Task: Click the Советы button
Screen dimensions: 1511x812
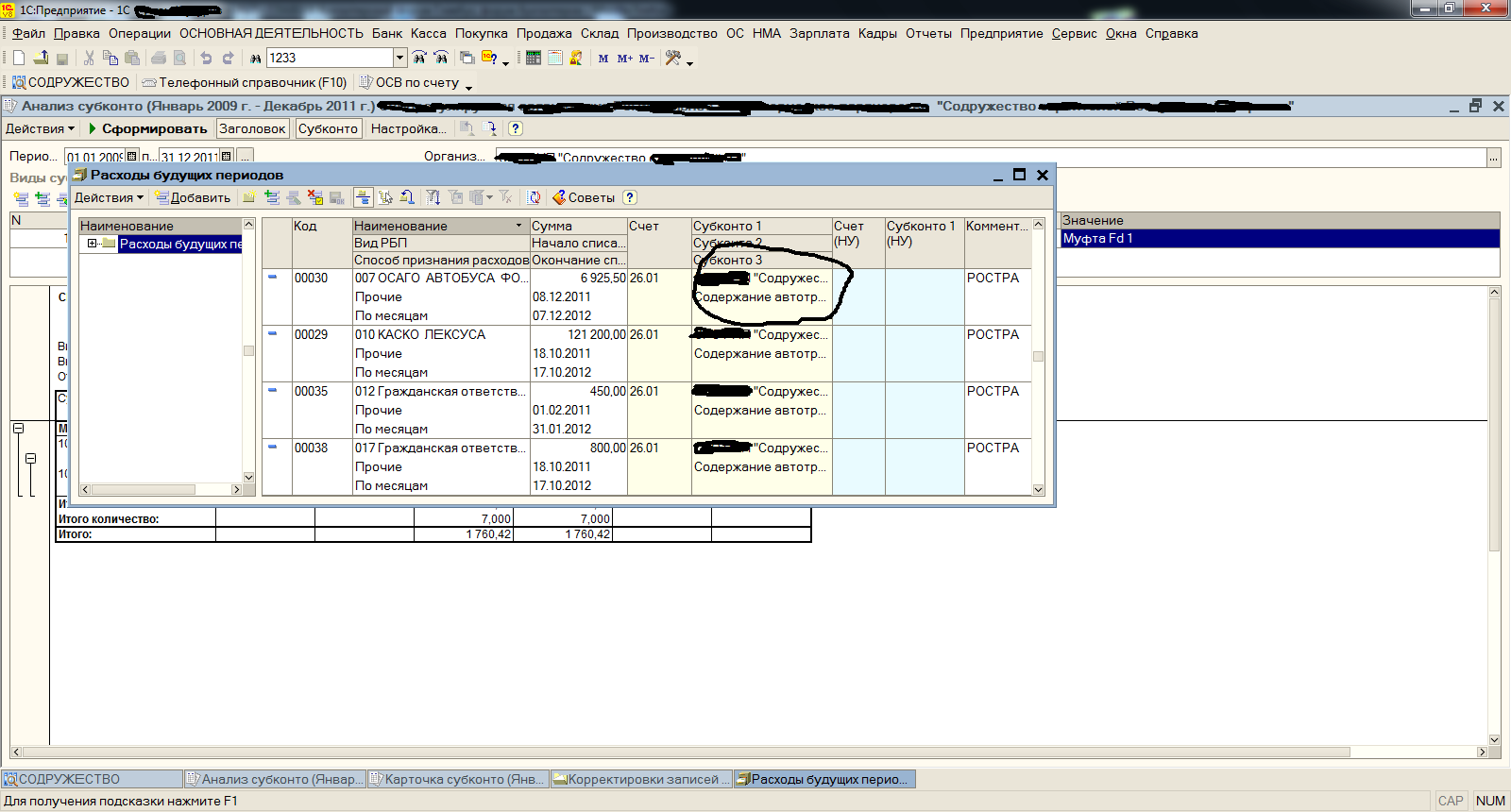Action: point(584,197)
